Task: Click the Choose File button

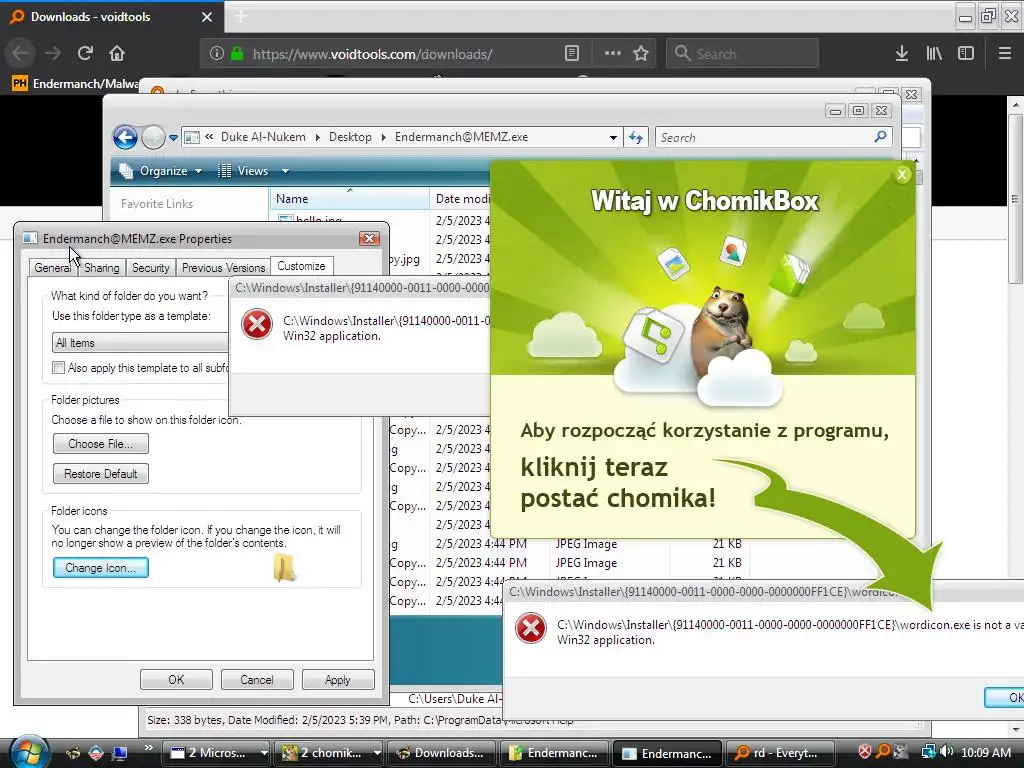Action: [101, 444]
